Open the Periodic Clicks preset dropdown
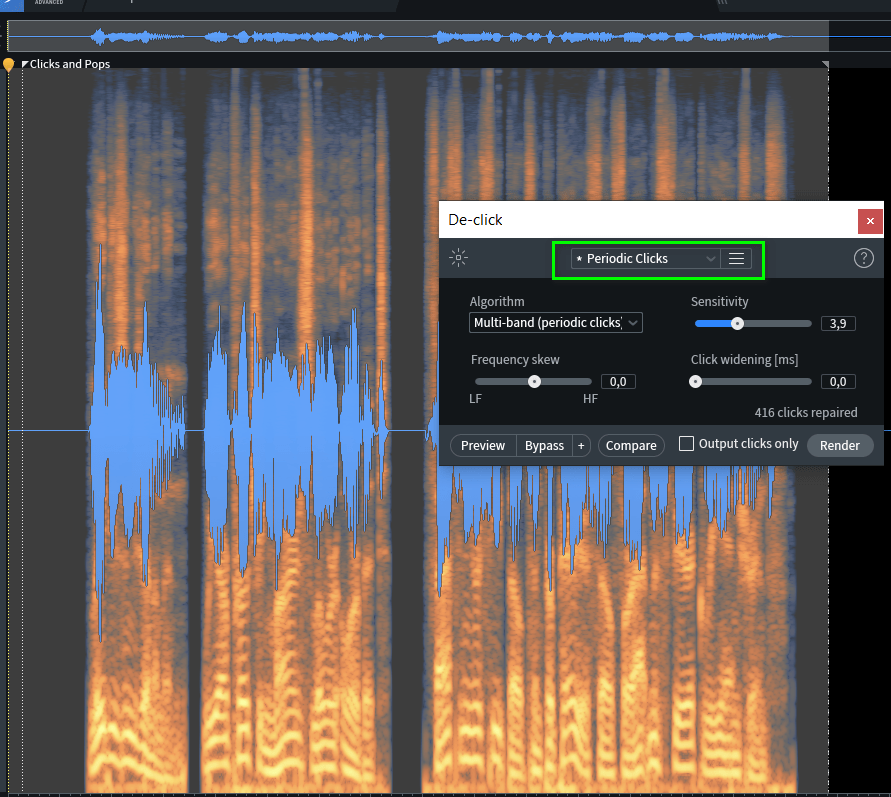891x797 pixels. point(645,258)
